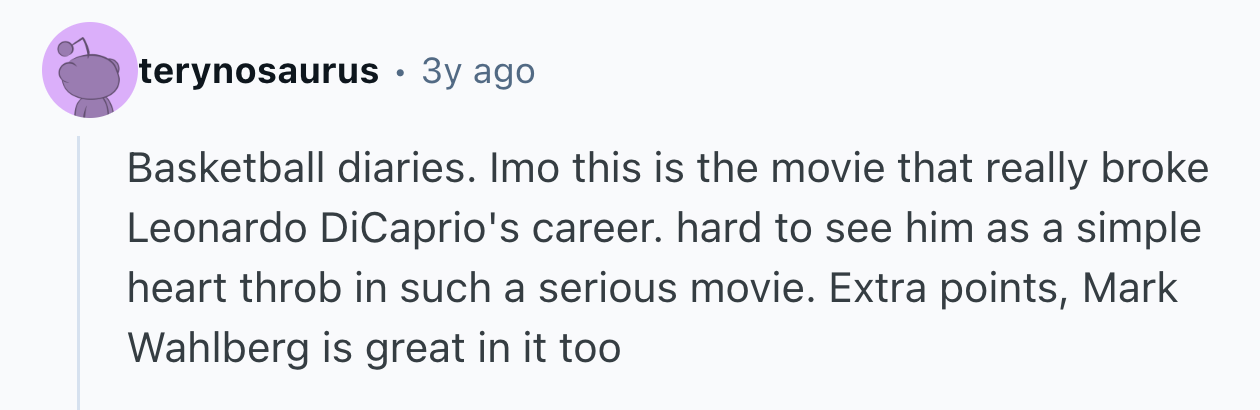Click the word "Imo" in the comment

coord(519,170)
